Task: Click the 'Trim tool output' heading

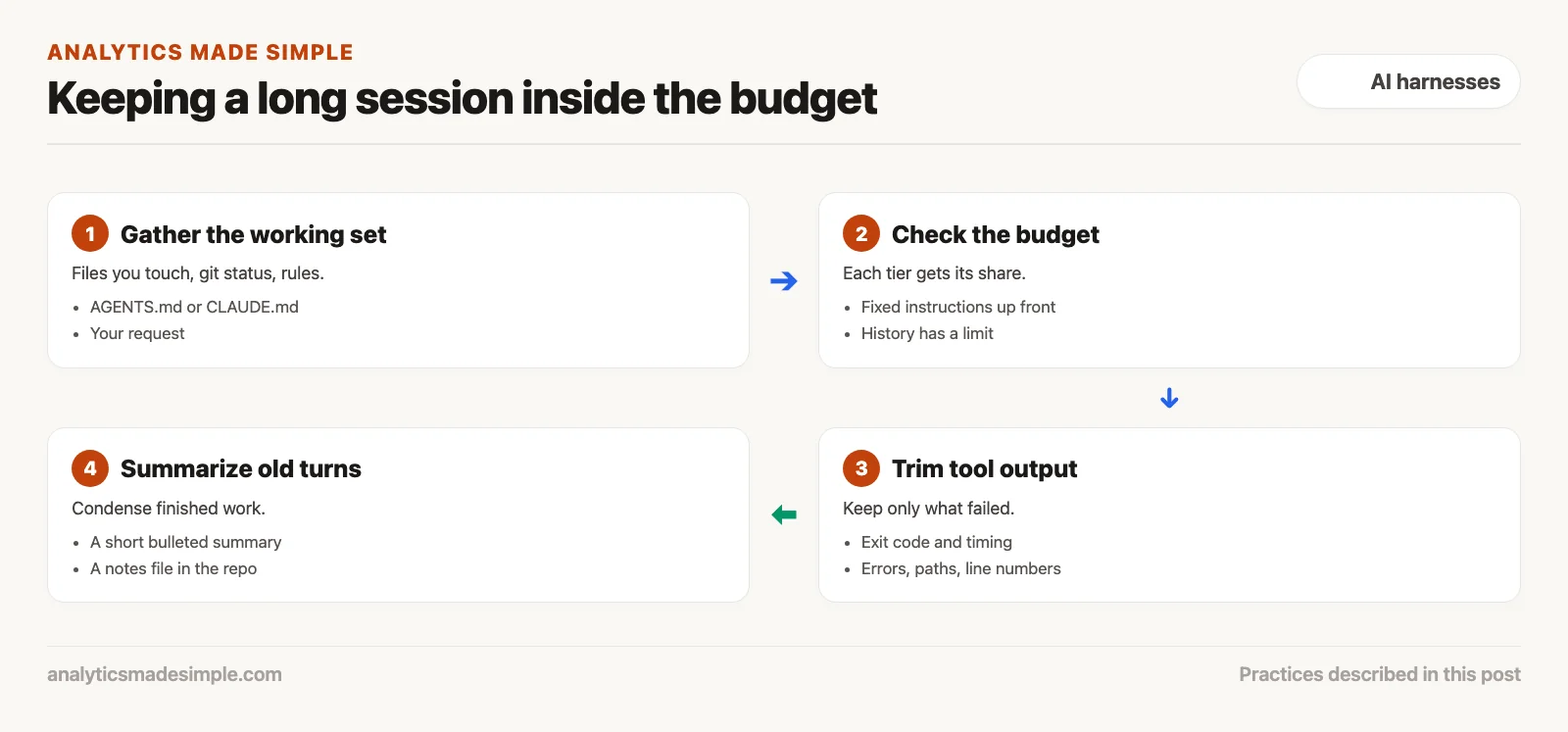Action: [984, 468]
